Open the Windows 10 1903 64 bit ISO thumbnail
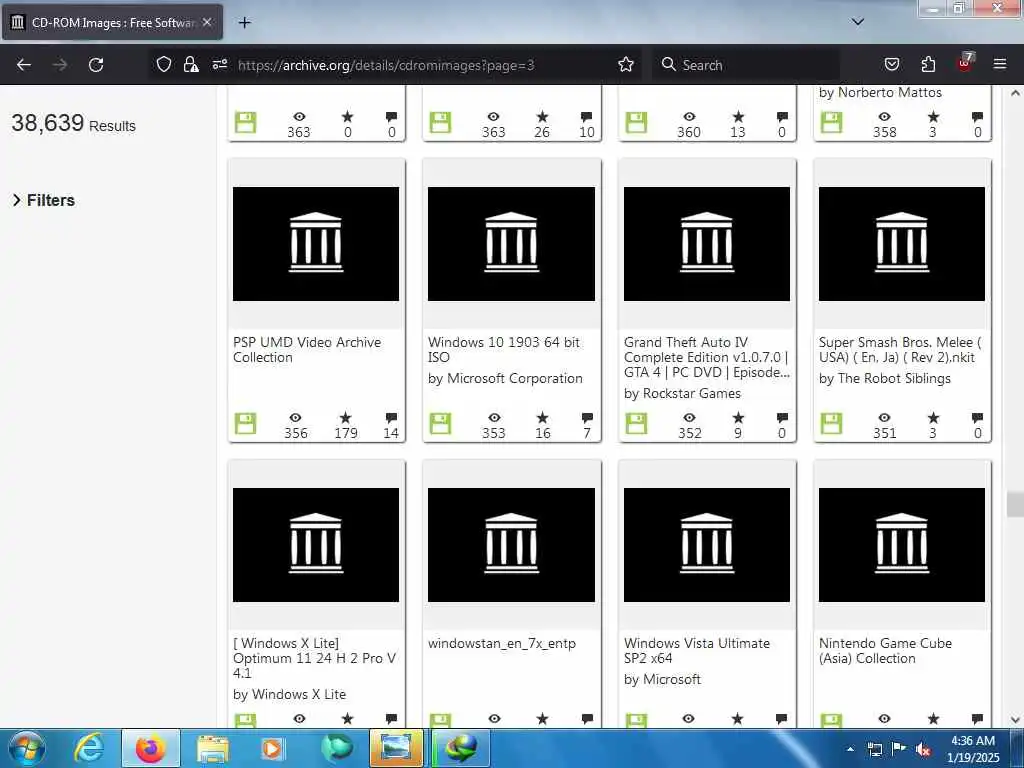Screen dimensions: 1024x768 [x=511, y=244]
